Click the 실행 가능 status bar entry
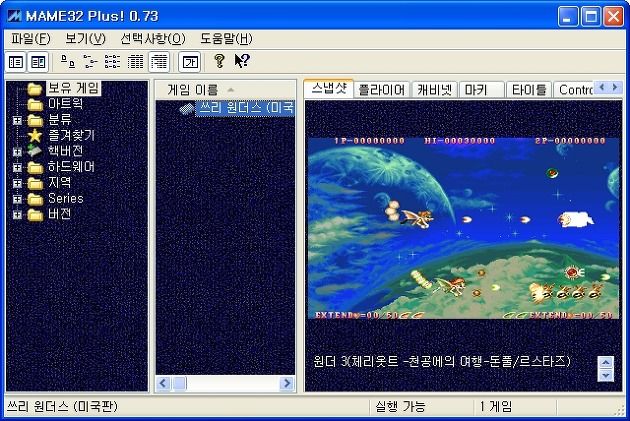 click(400, 407)
